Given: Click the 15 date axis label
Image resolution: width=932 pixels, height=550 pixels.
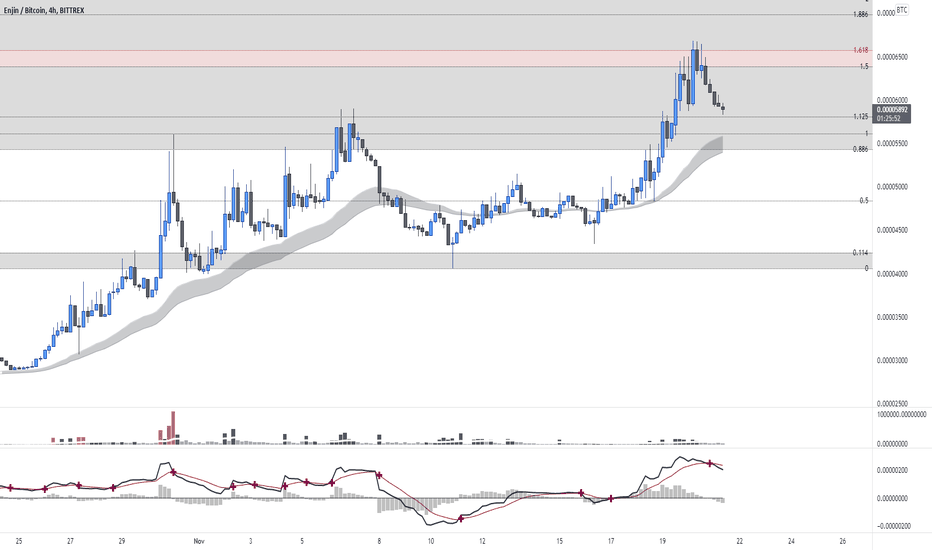Looking at the screenshot, I should pyautogui.click(x=560, y=542).
